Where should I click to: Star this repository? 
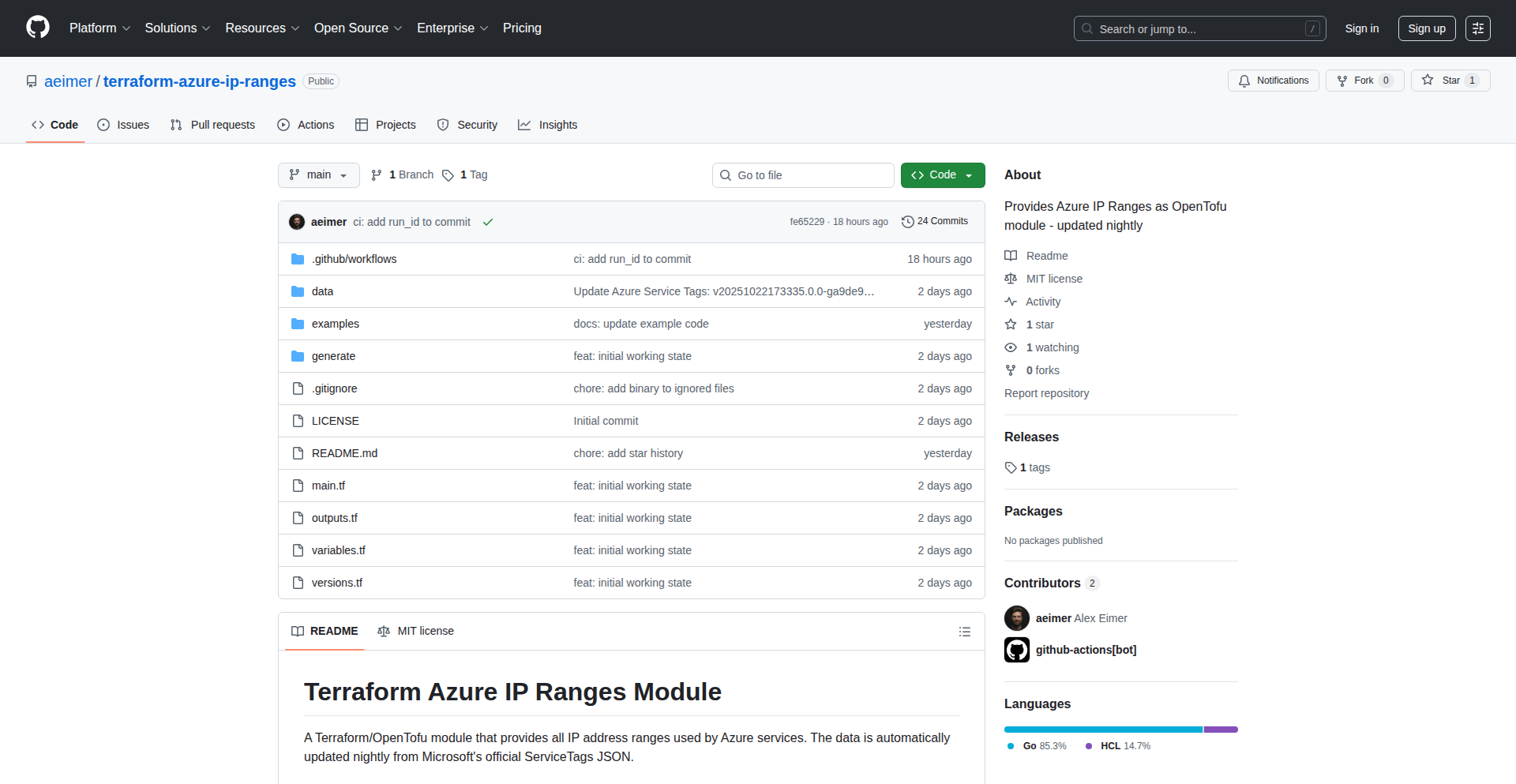point(1450,81)
